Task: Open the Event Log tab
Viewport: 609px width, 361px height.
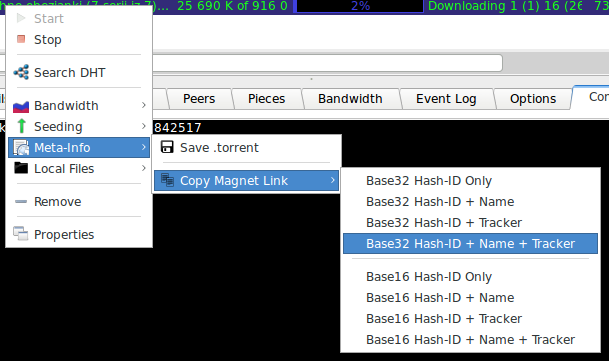Action: tap(446, 99)
